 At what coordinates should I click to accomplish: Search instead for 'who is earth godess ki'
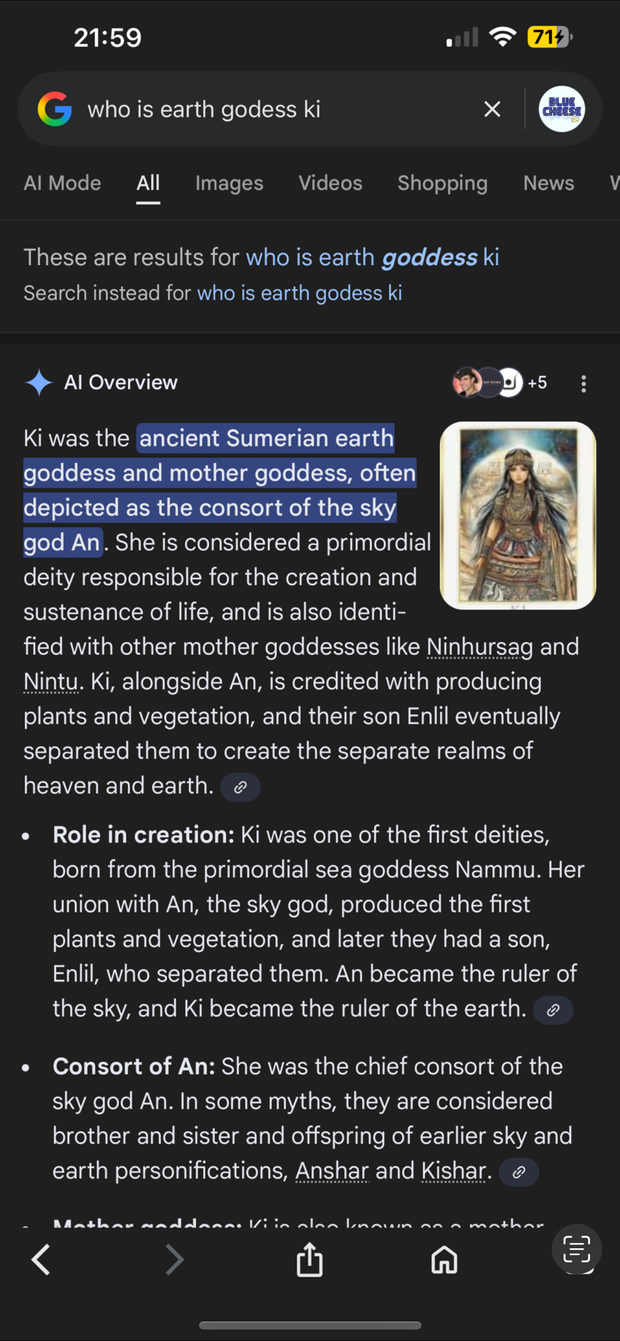pyautogui.click(x=299, y=293)
